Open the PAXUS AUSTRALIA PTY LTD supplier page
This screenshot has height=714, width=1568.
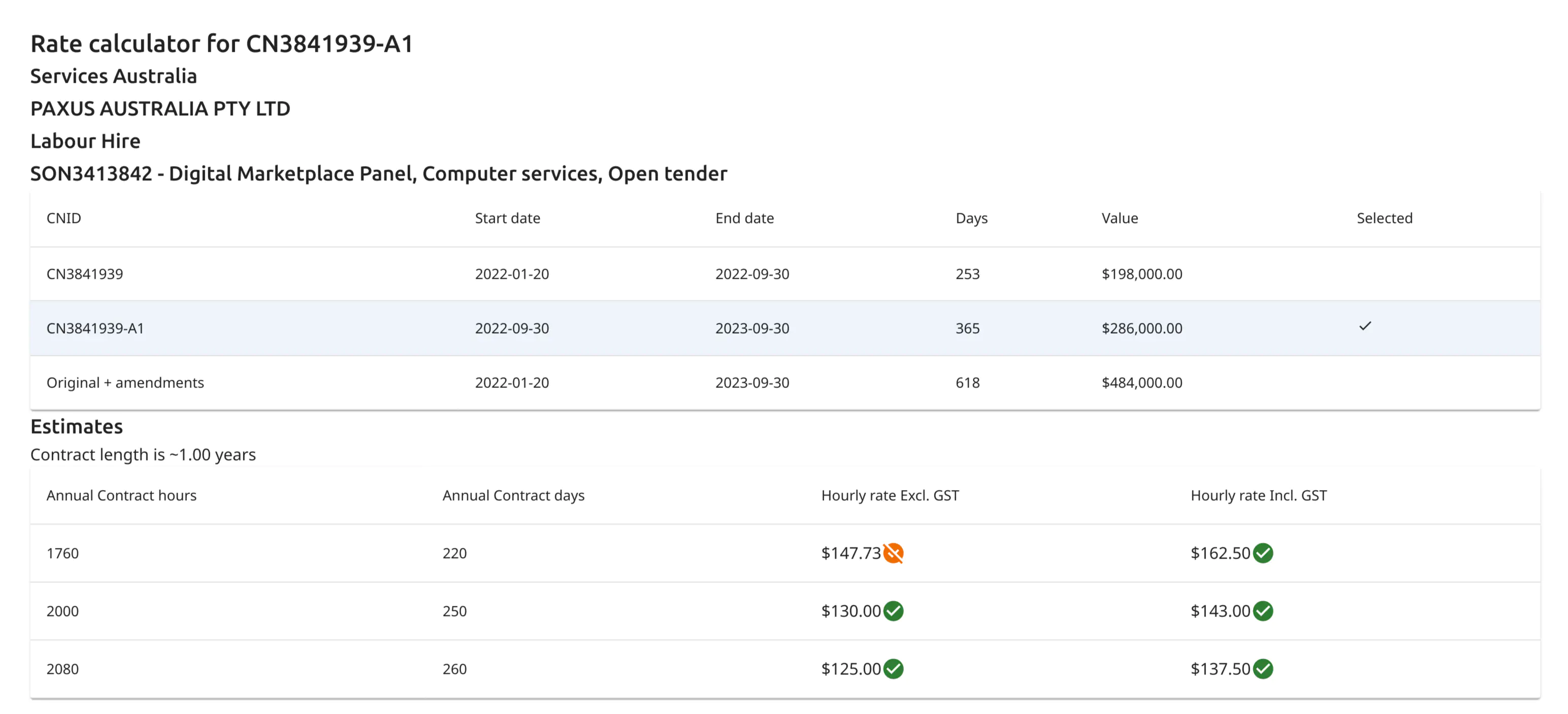(160, 108)
